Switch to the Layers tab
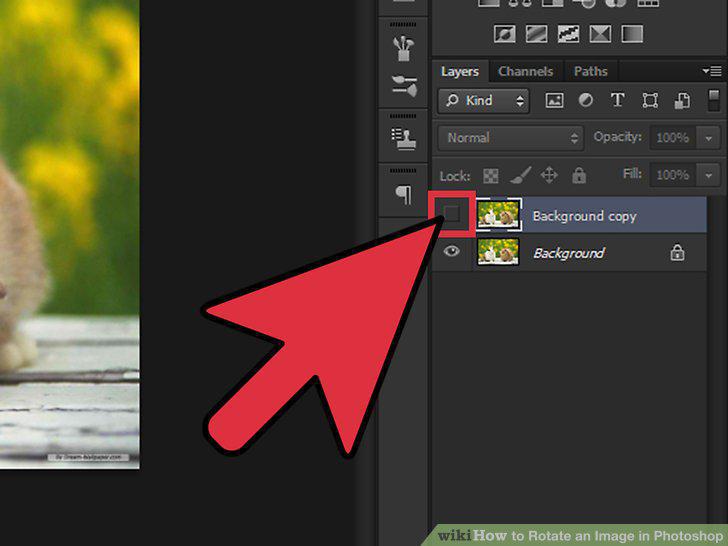Image resolution: width=728 pixels, height=546 pixels. 460,72
